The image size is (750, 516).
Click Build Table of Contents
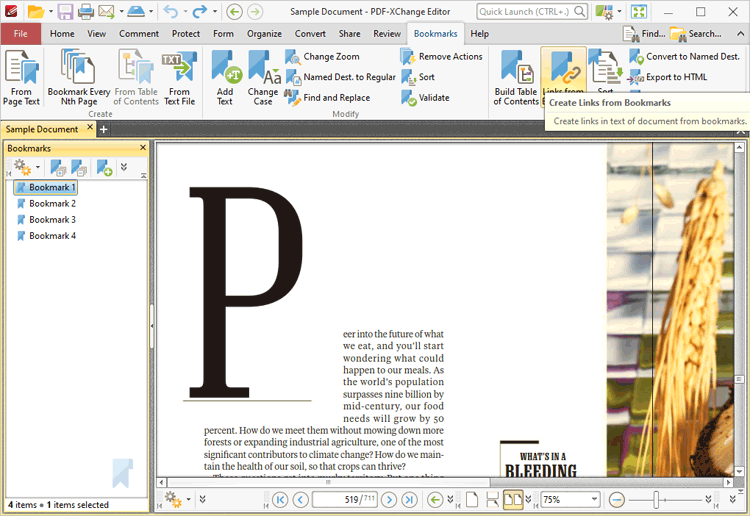tap(516, 77)
